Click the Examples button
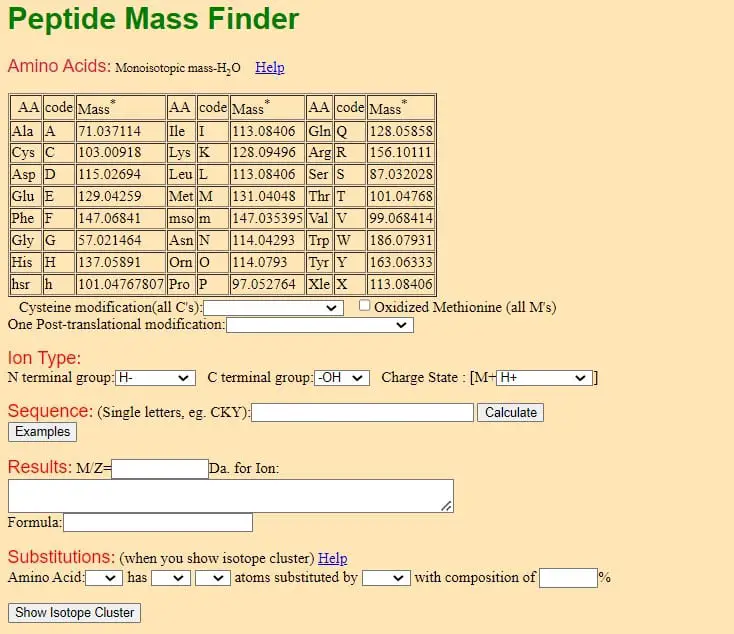The height and width of the screenshot is (634, 734). 43,432
